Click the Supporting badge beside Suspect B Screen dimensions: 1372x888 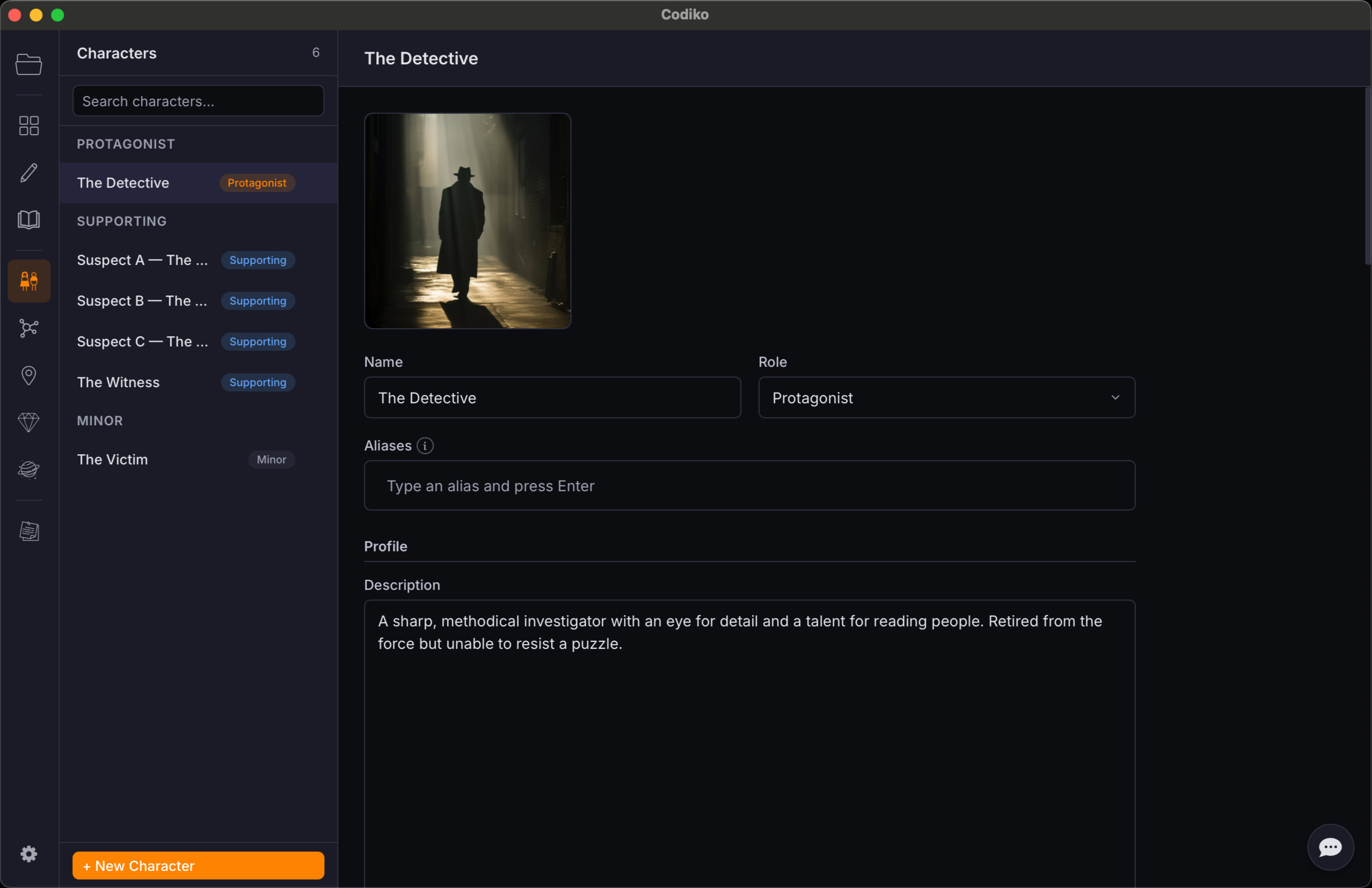pyautogui.click(x=258, y=301)
